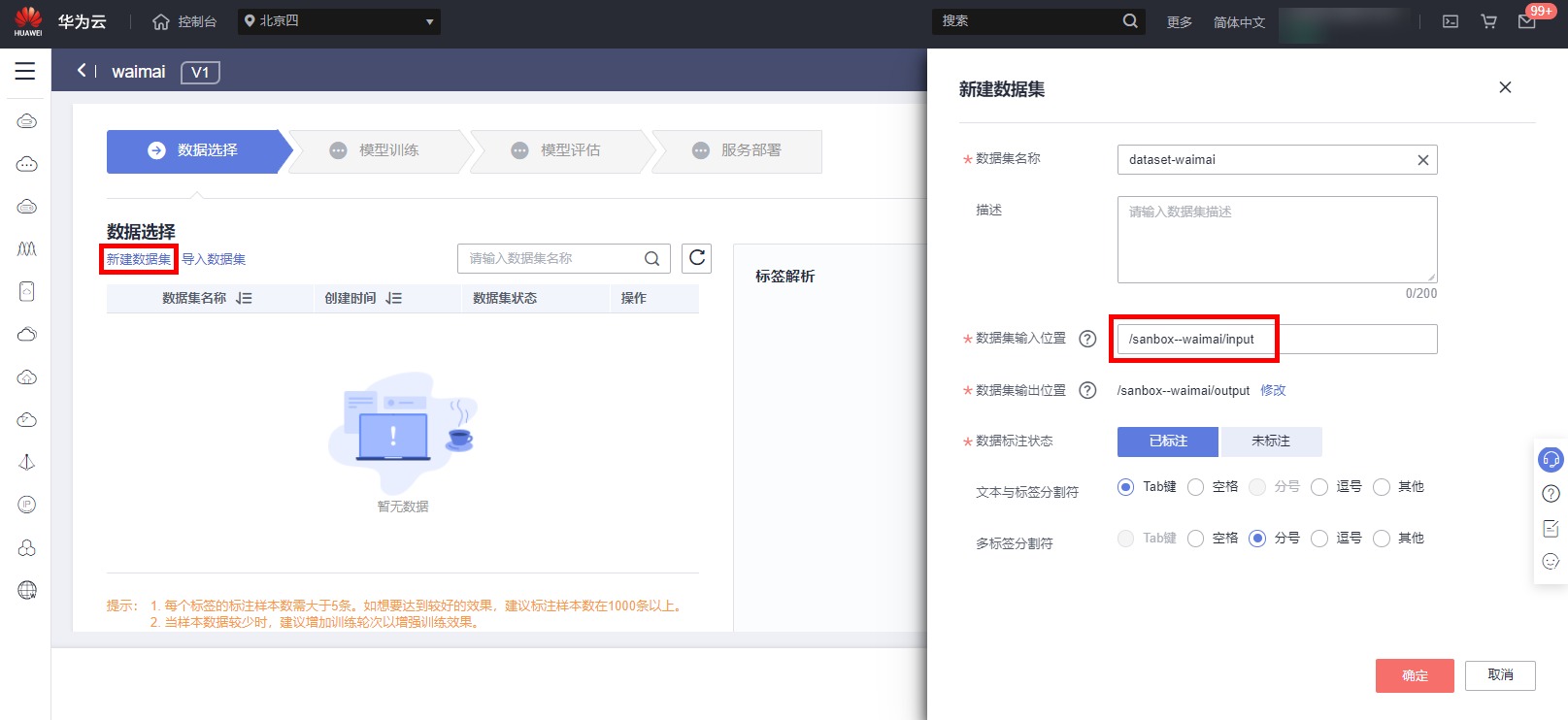The width and height of the screenshot is (1568, 720).
Task: Open the hamburger navigation menu
Action: [x=25, y=71]
